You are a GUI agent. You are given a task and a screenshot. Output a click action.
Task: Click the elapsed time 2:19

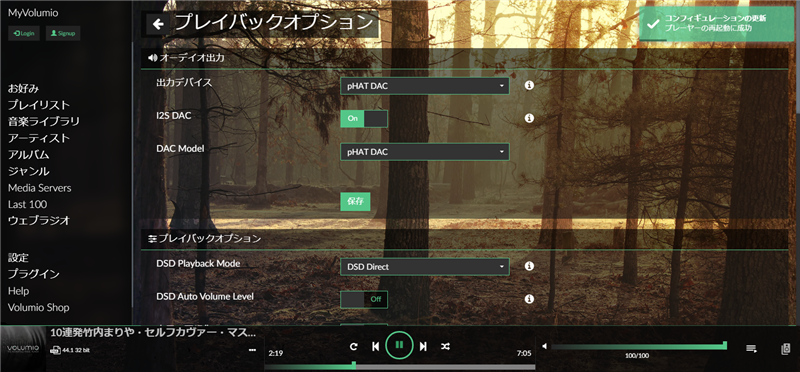(x=276, y=353)
